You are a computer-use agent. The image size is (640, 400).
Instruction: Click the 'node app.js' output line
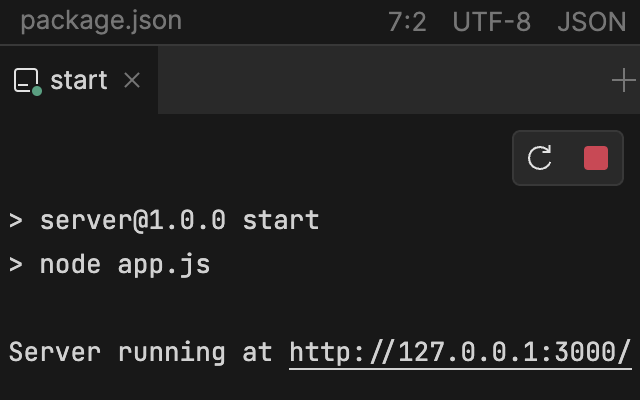[x=125, y=265]
